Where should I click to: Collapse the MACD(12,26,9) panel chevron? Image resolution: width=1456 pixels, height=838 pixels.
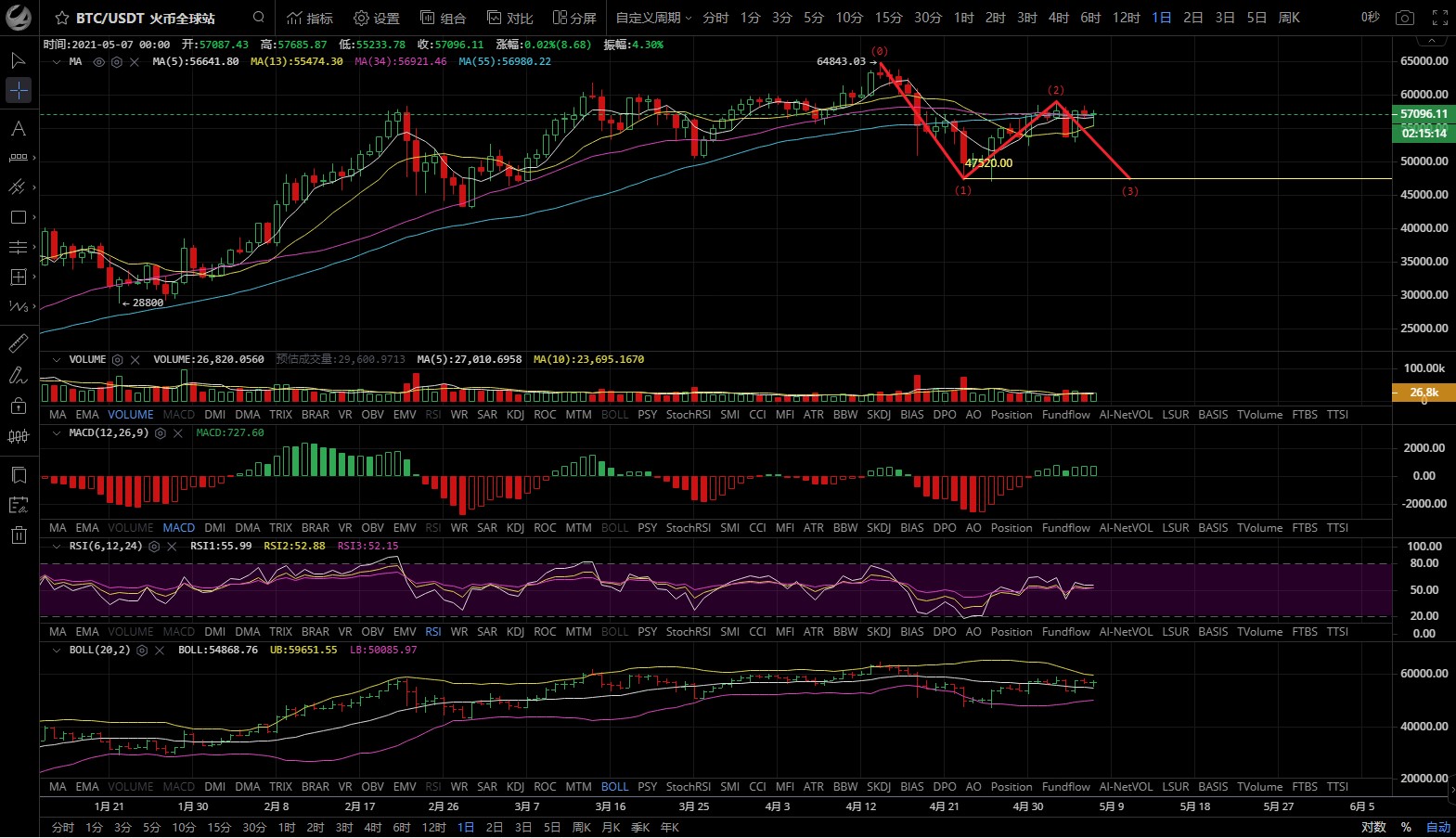tap(57, 433)
